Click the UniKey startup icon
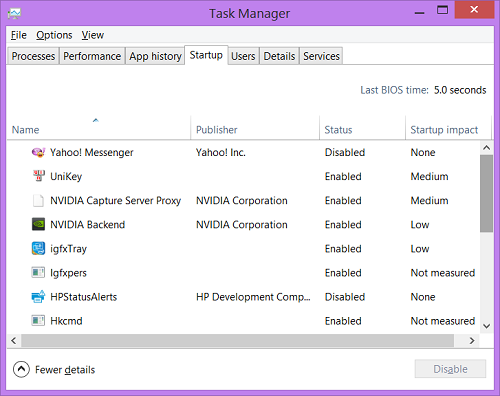 tap(39, 176)
